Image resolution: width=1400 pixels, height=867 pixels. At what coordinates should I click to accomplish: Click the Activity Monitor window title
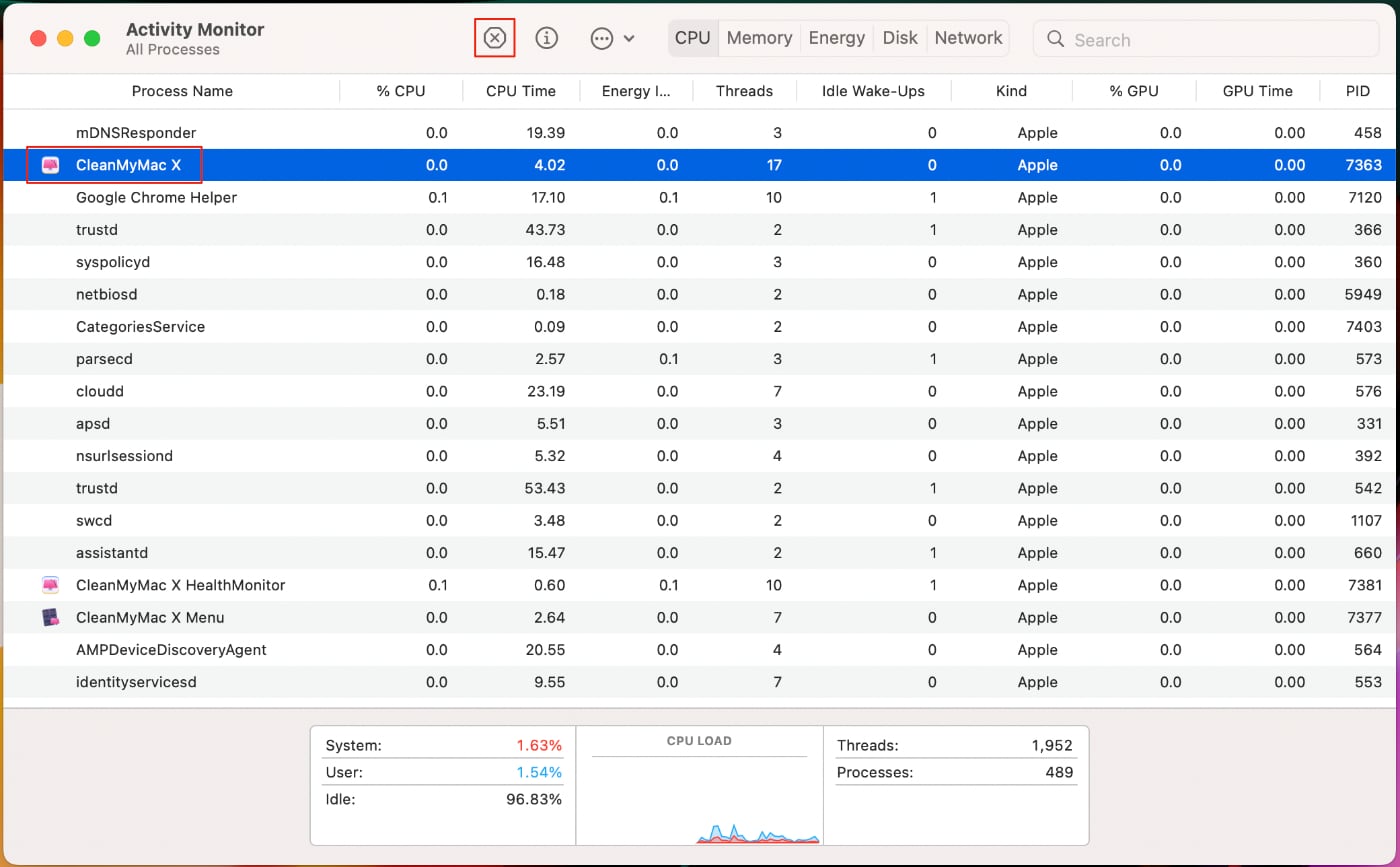(195, 29)
